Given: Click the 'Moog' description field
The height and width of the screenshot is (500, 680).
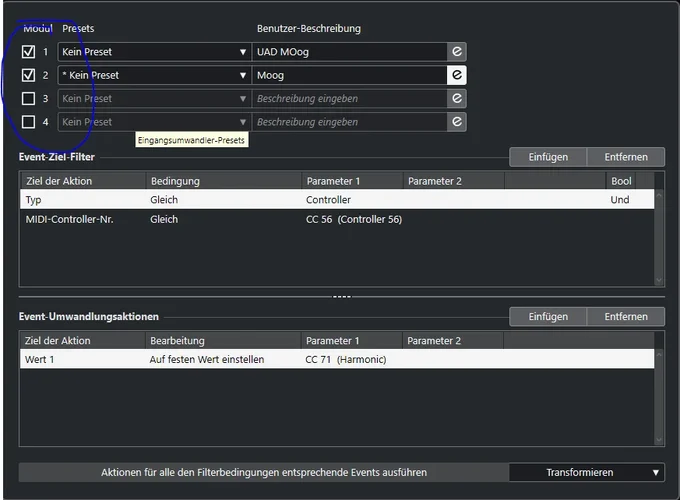Looking at the screenshot, I should [x=348, y=75].
